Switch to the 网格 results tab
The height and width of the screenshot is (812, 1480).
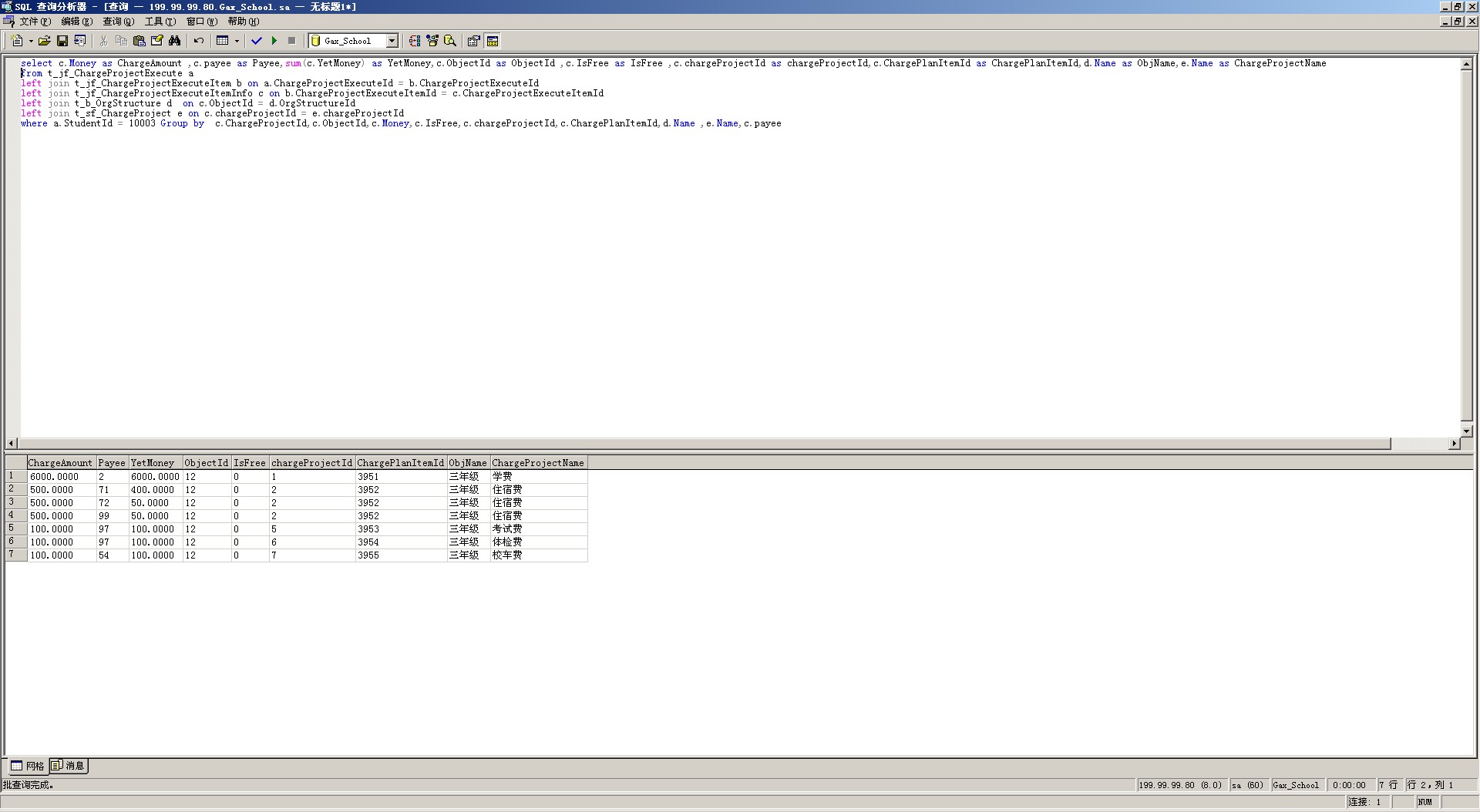(29, 766)
